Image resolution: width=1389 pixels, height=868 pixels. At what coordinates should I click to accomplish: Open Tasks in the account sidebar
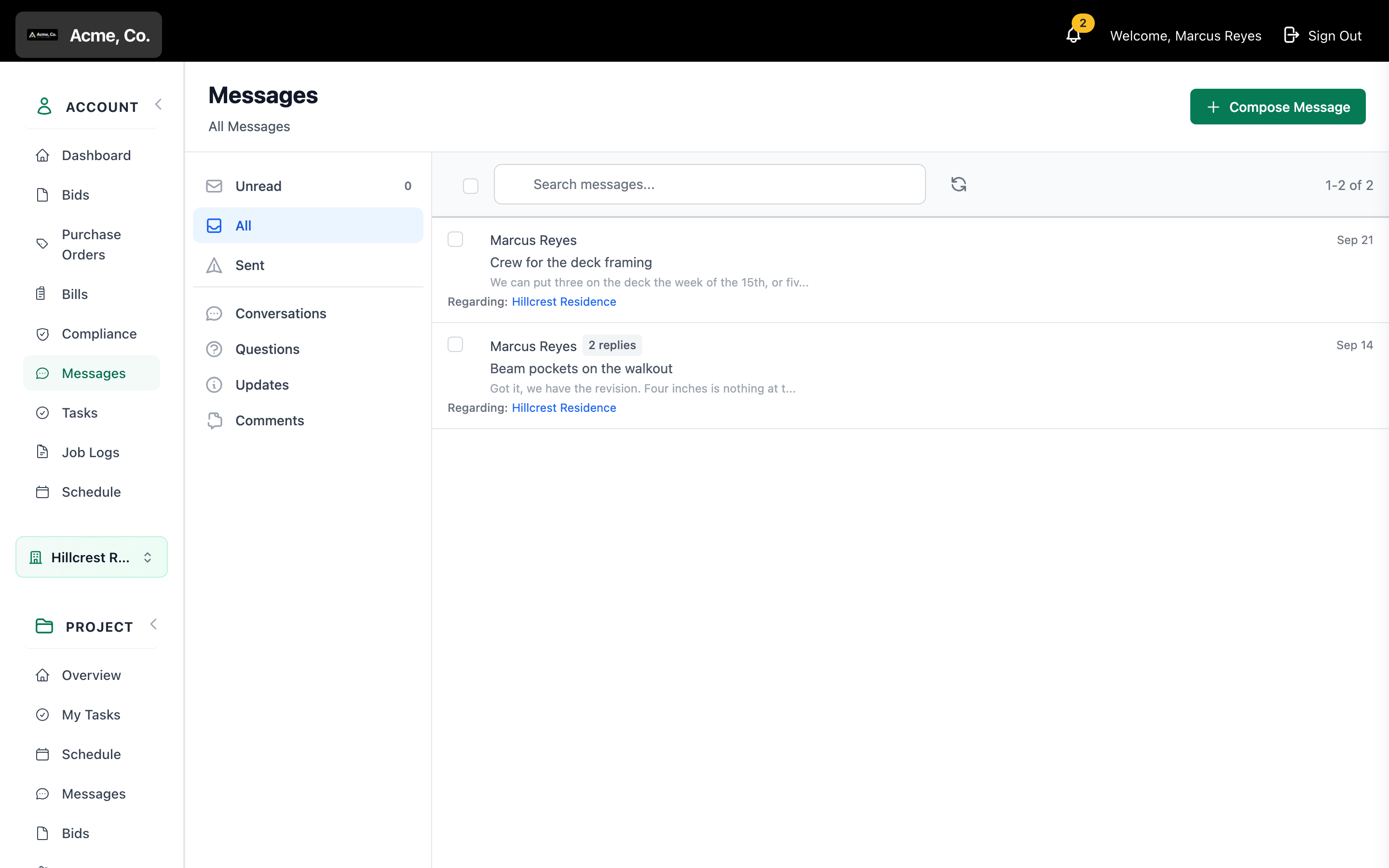click(x=92, y=413)
